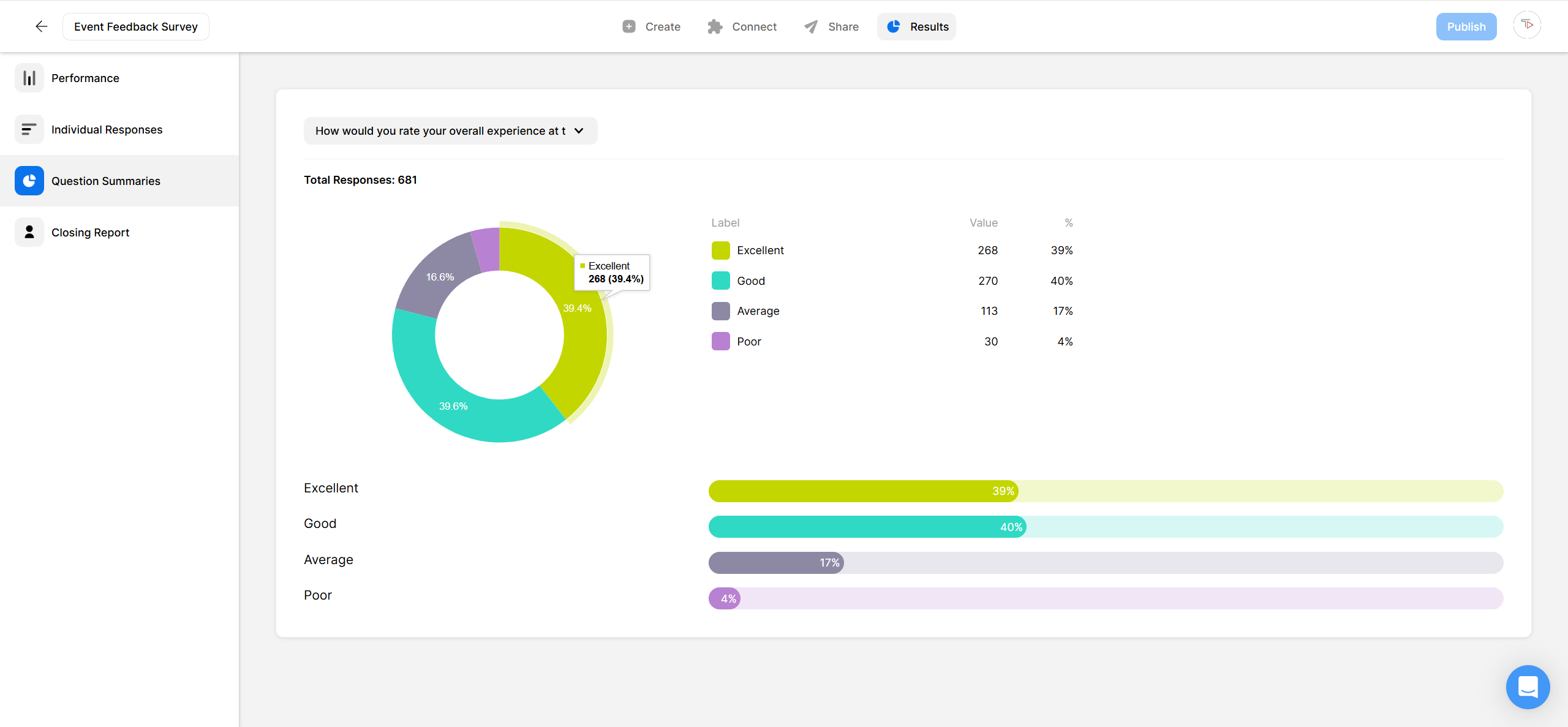Open the profile avatar menu

[1527, 25]
